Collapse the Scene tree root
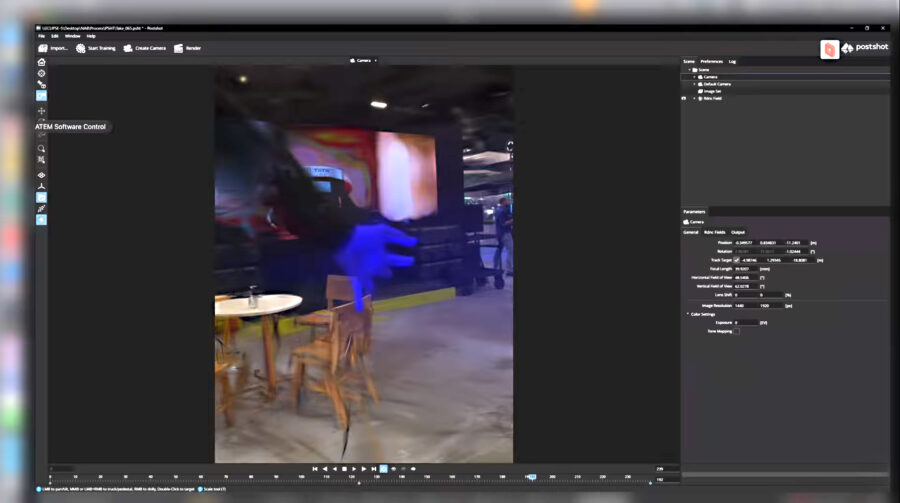Image resolution: width=900 pixels, height=503 pixels. click(689, 70)
